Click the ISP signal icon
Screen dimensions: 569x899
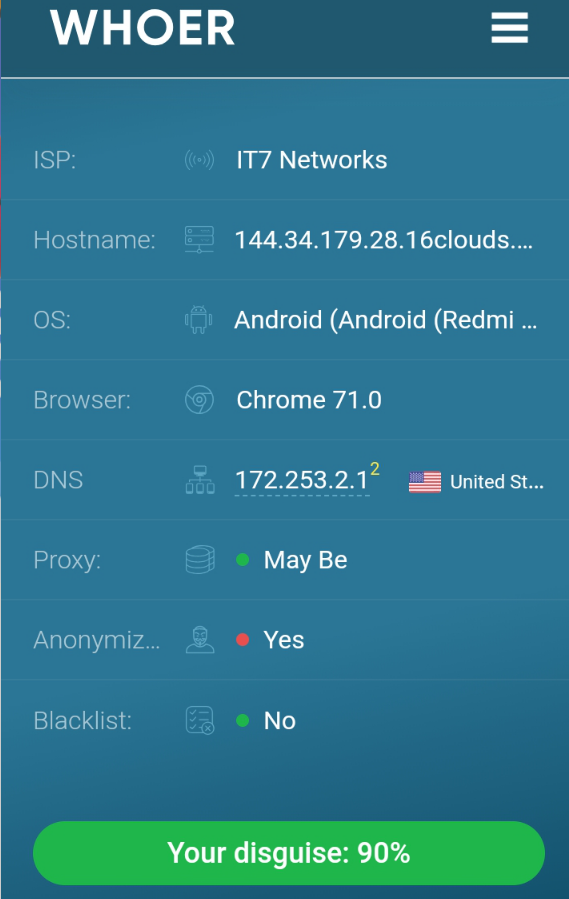pos(199,160)
